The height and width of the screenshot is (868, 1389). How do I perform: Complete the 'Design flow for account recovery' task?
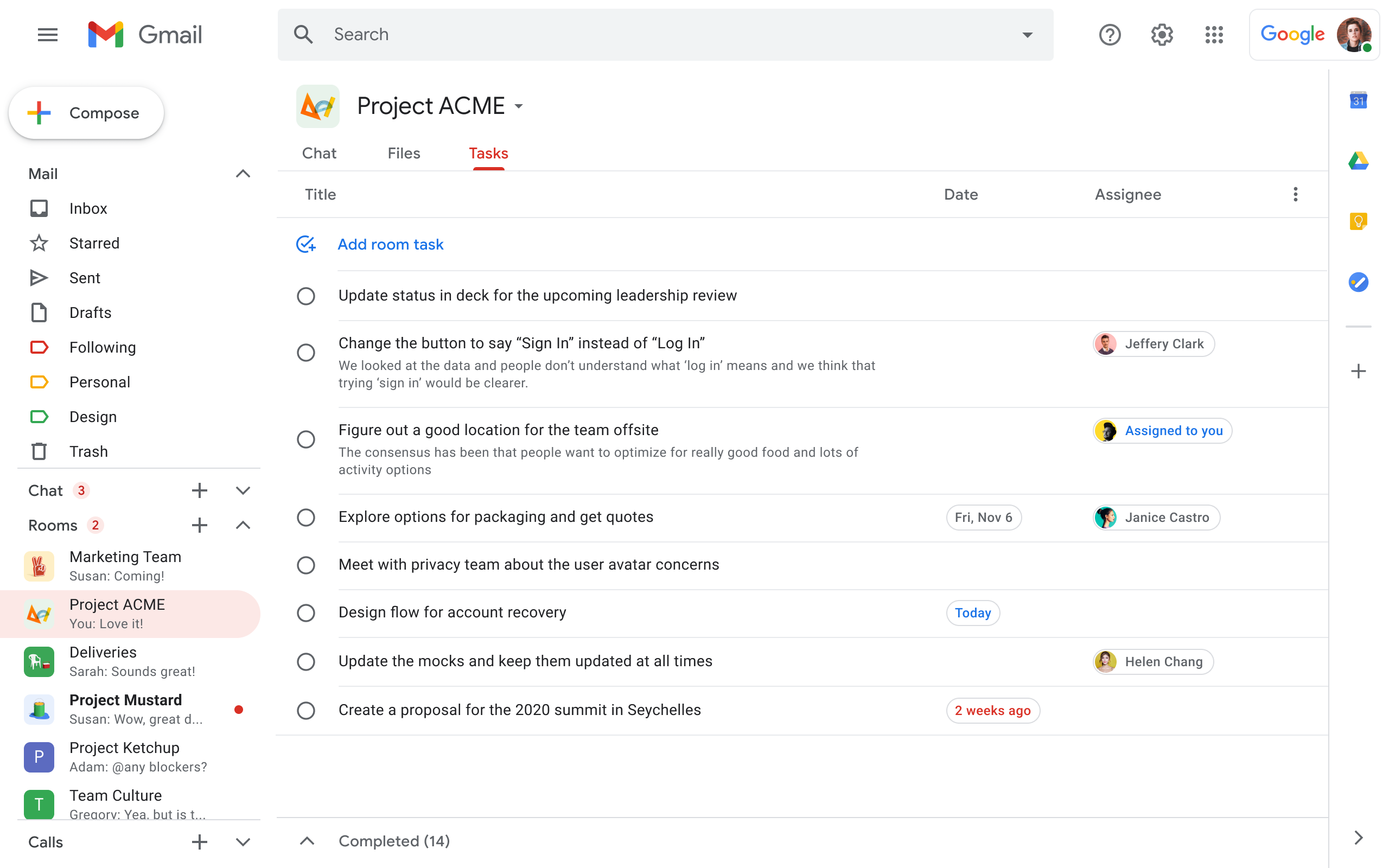click(x=306, y=613)
